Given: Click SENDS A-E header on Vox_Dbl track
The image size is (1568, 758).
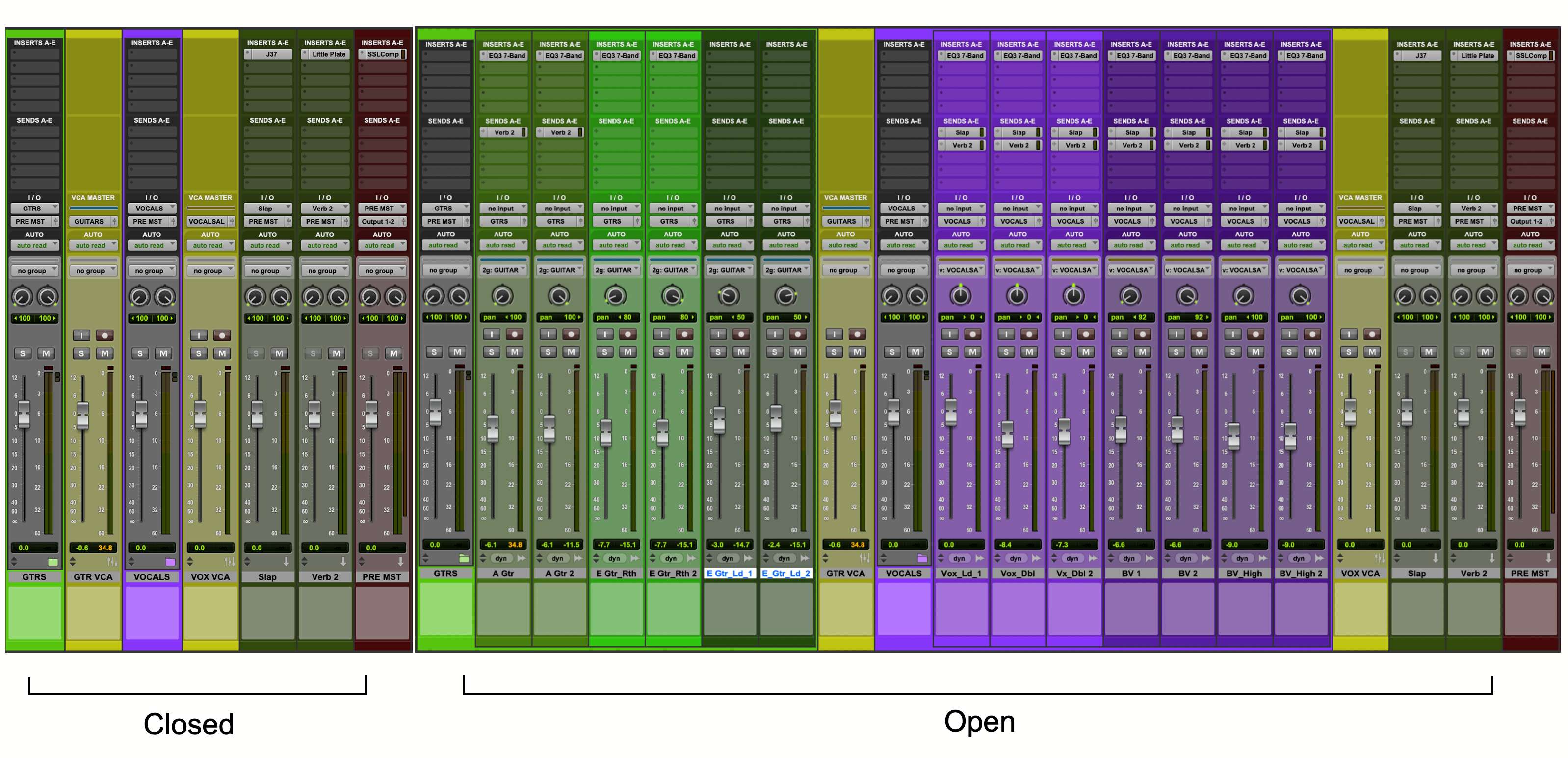Looking at the screenshot, I should (1017, 121).
